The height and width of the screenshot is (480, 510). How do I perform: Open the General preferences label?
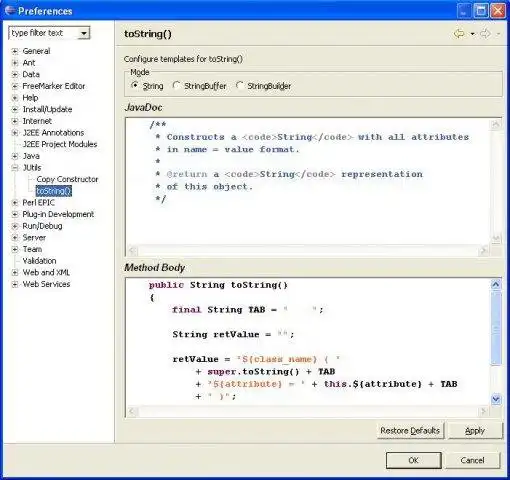click(36, 51)
